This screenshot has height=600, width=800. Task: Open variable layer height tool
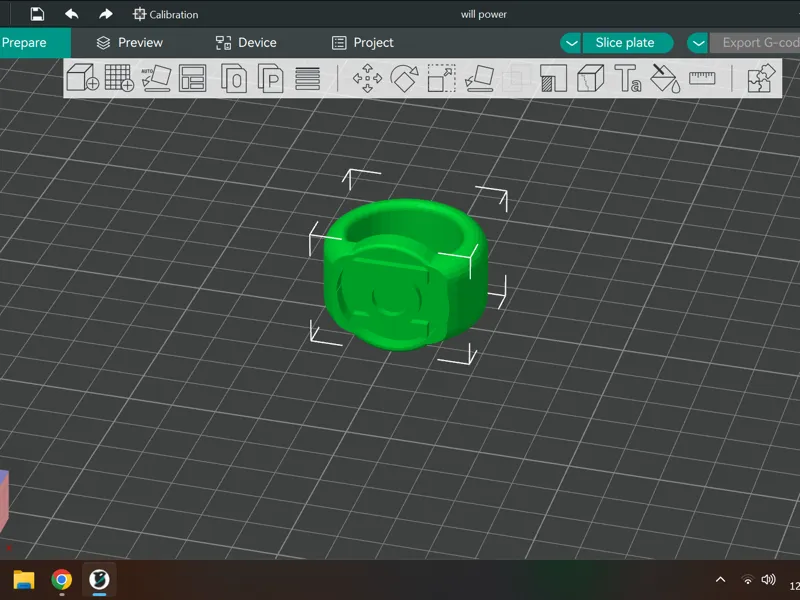pos(308,79)
